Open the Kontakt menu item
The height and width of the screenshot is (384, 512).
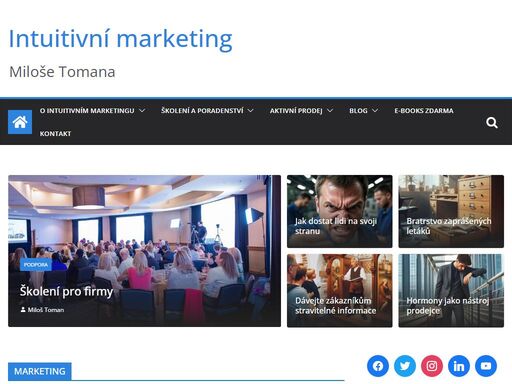coord(55,134)
